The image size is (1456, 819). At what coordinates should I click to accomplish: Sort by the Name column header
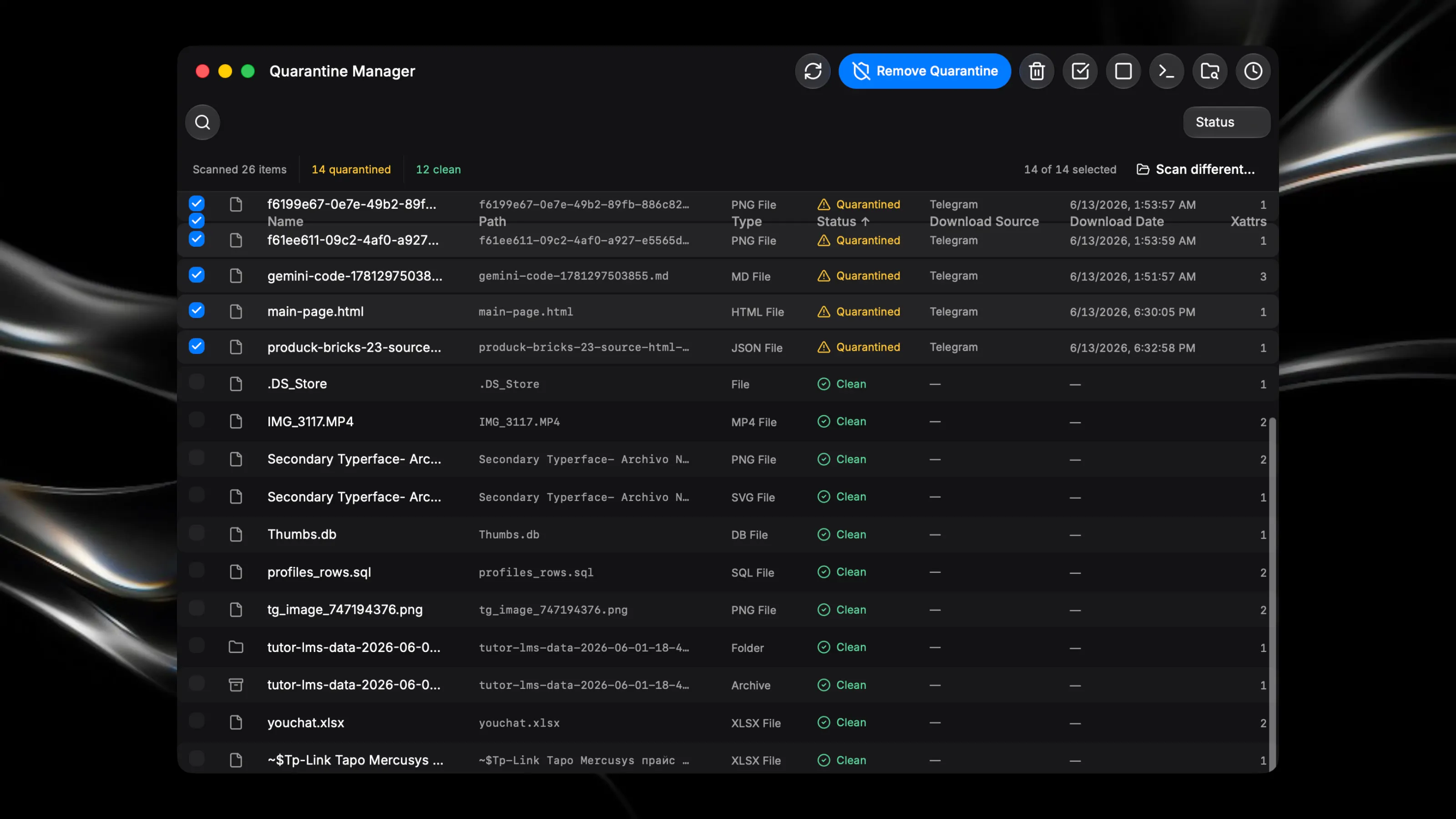285,222
